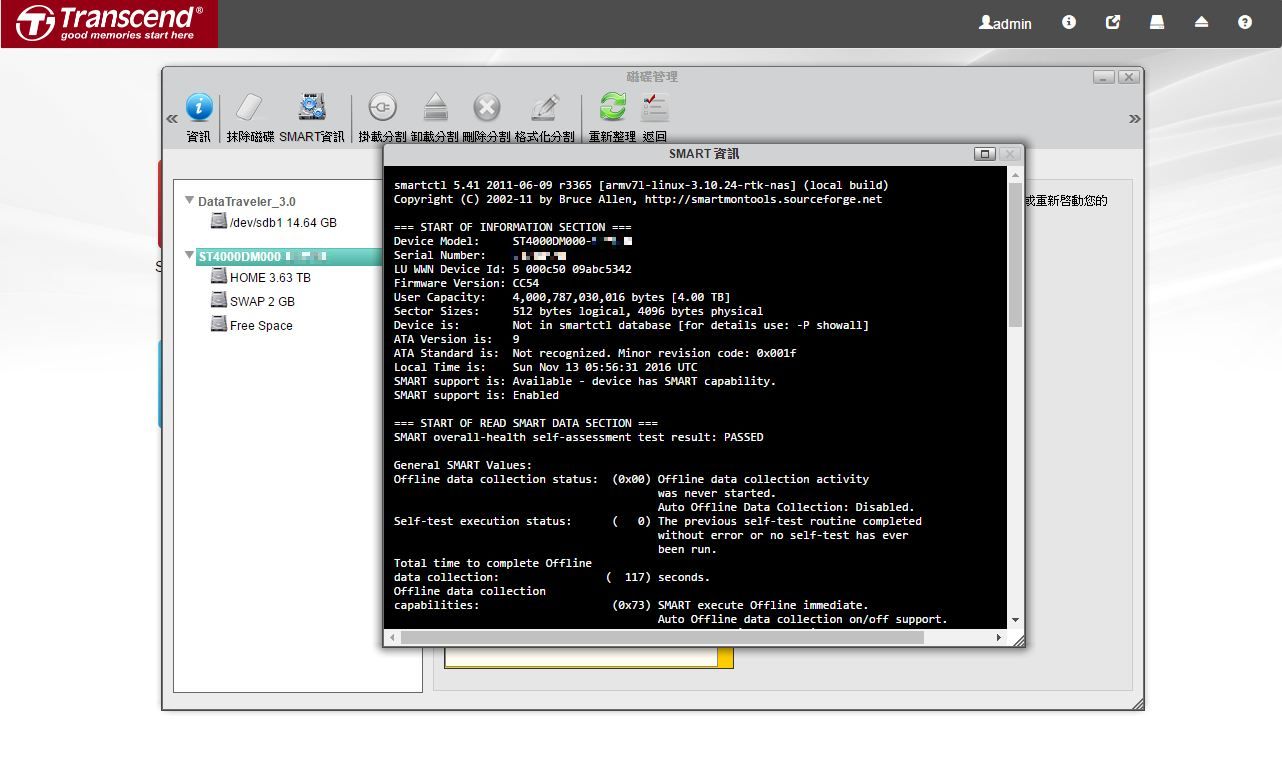Click the header external-link share icon

1113,22
